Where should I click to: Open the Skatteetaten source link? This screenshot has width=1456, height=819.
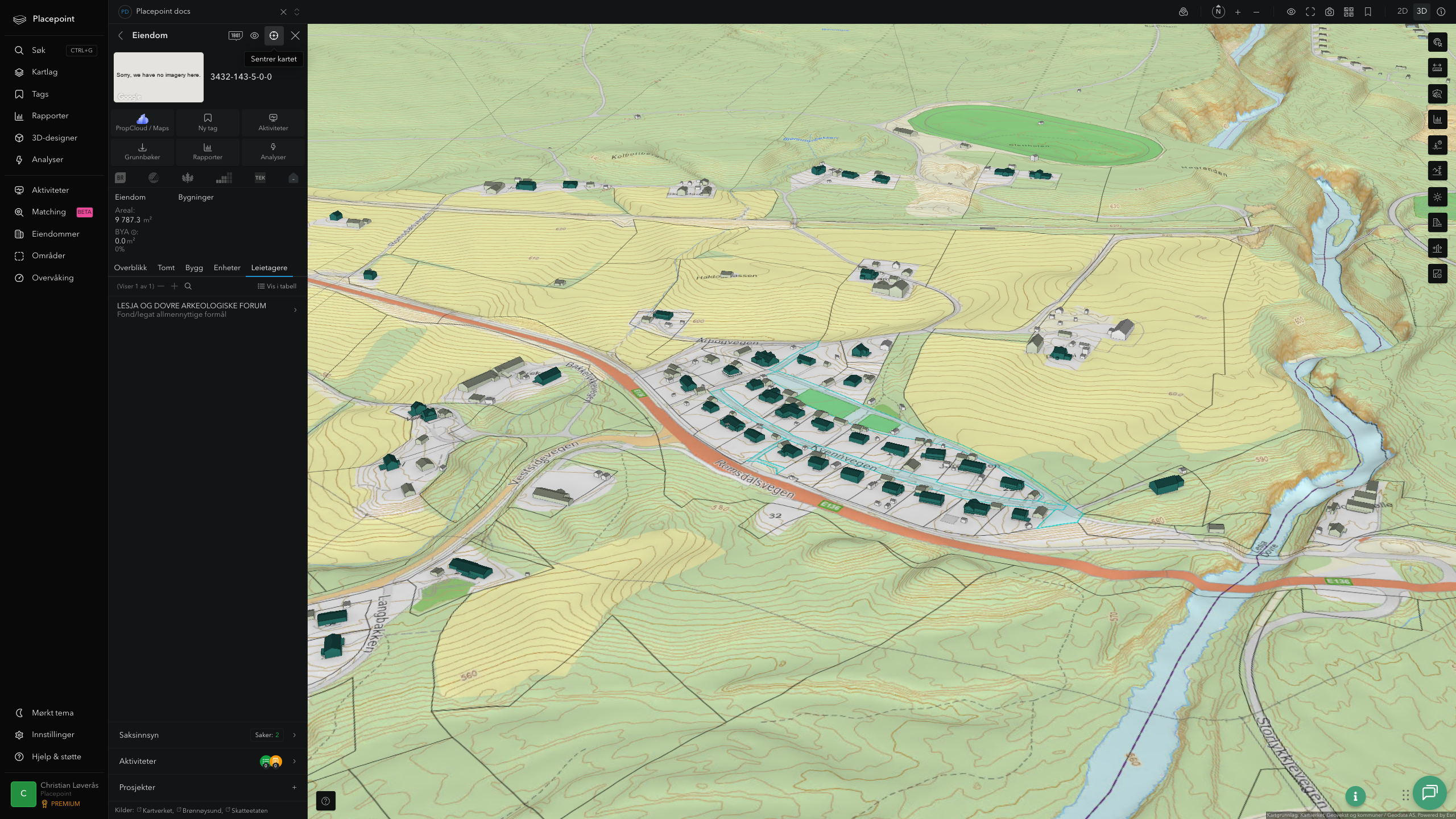pyautogui.click(x=247, y=810)
